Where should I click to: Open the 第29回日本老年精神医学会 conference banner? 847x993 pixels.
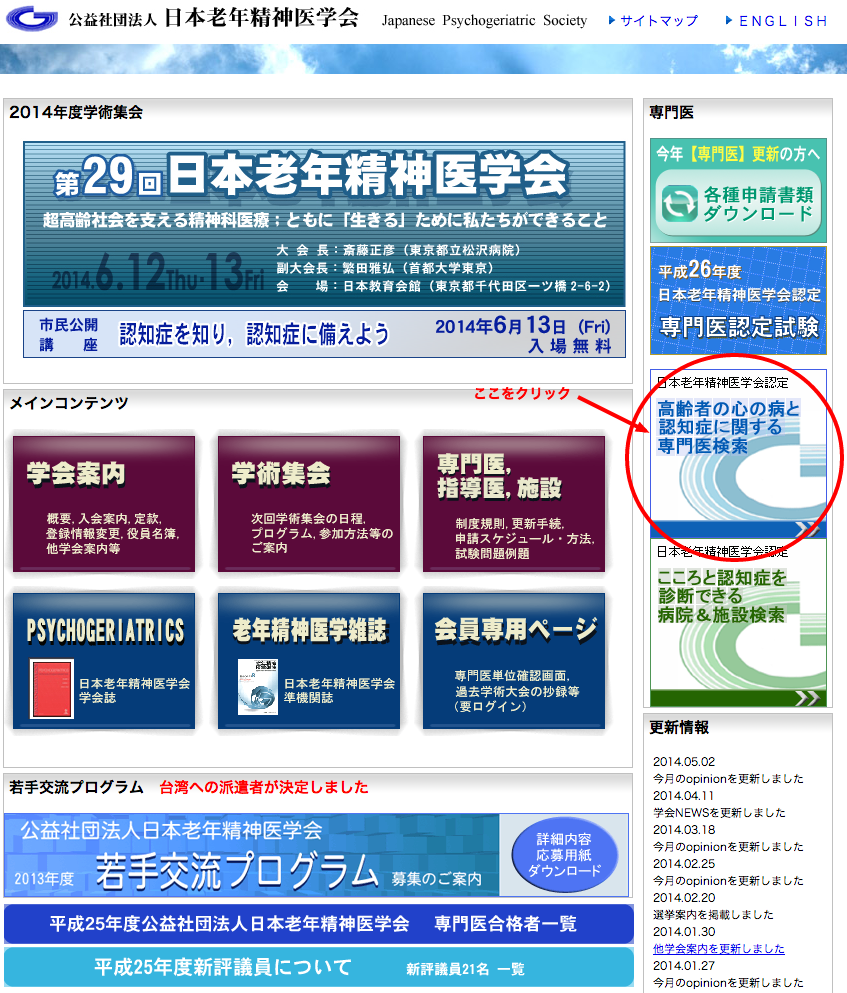coord(324,224)
